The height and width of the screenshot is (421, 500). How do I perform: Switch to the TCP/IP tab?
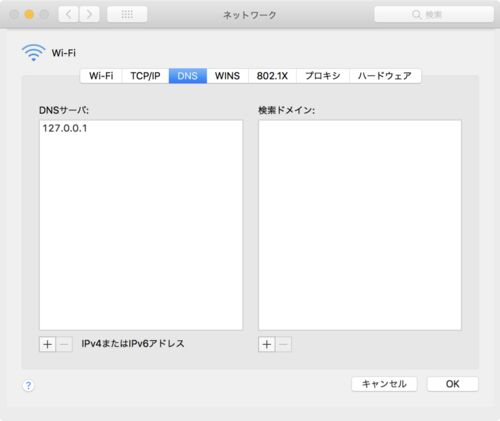click(145, 76)
